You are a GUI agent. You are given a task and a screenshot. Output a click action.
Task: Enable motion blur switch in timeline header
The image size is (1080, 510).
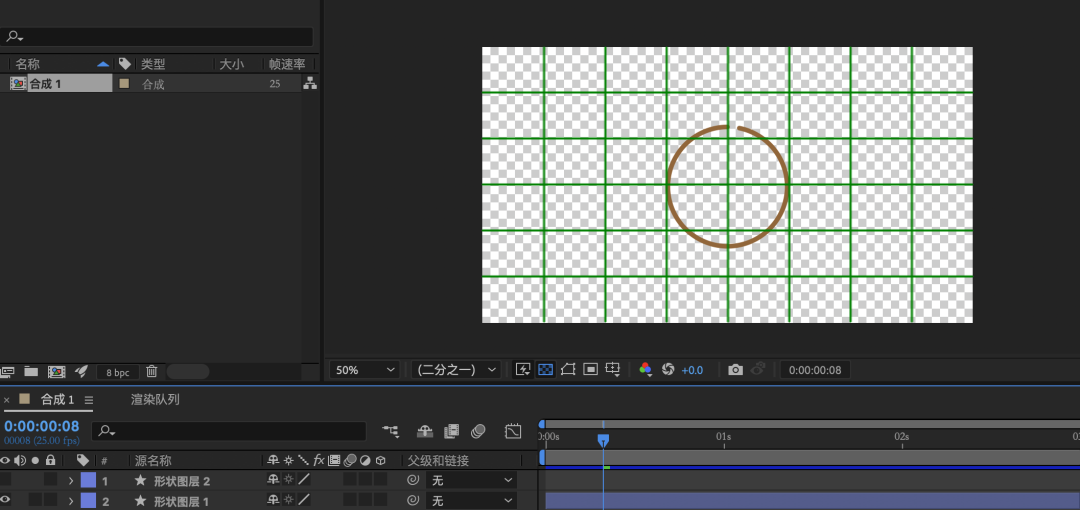point(478,431)
